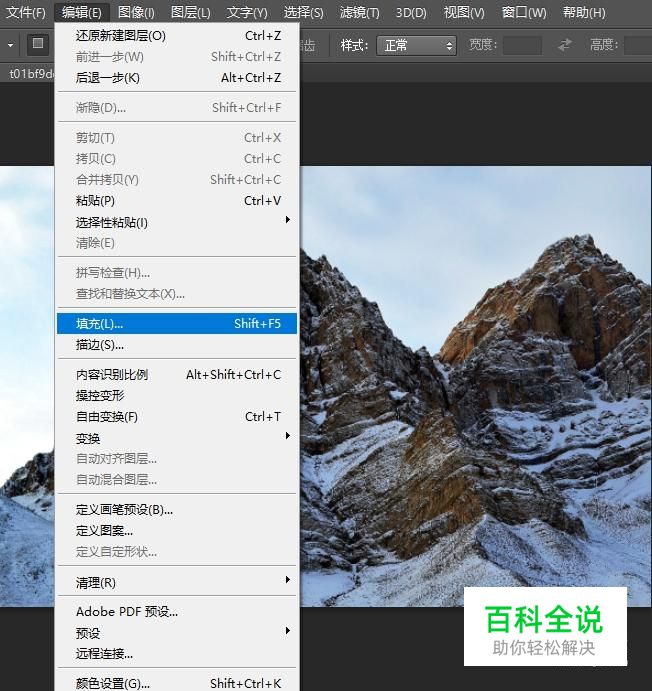
Task: Choose 填充(L)... menu item
Action: point(177,323)
